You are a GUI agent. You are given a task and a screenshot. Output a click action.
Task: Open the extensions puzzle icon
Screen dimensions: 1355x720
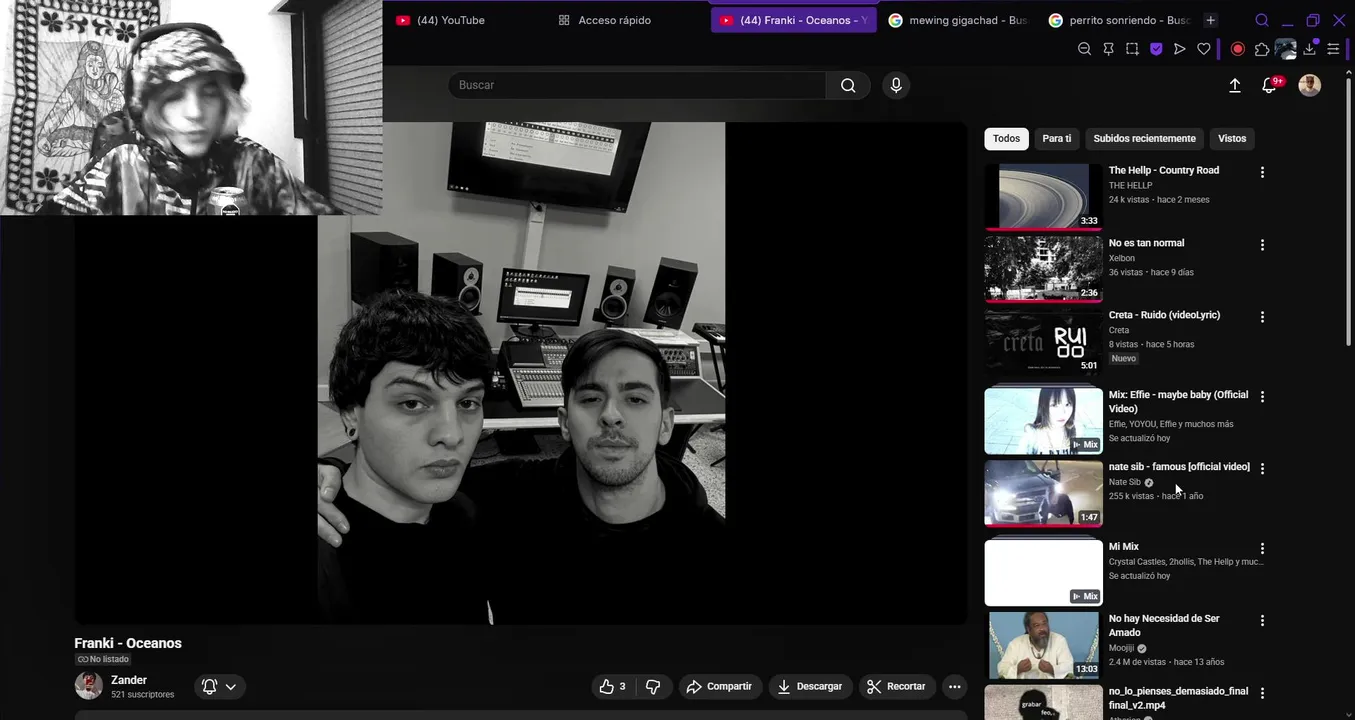1262,49
